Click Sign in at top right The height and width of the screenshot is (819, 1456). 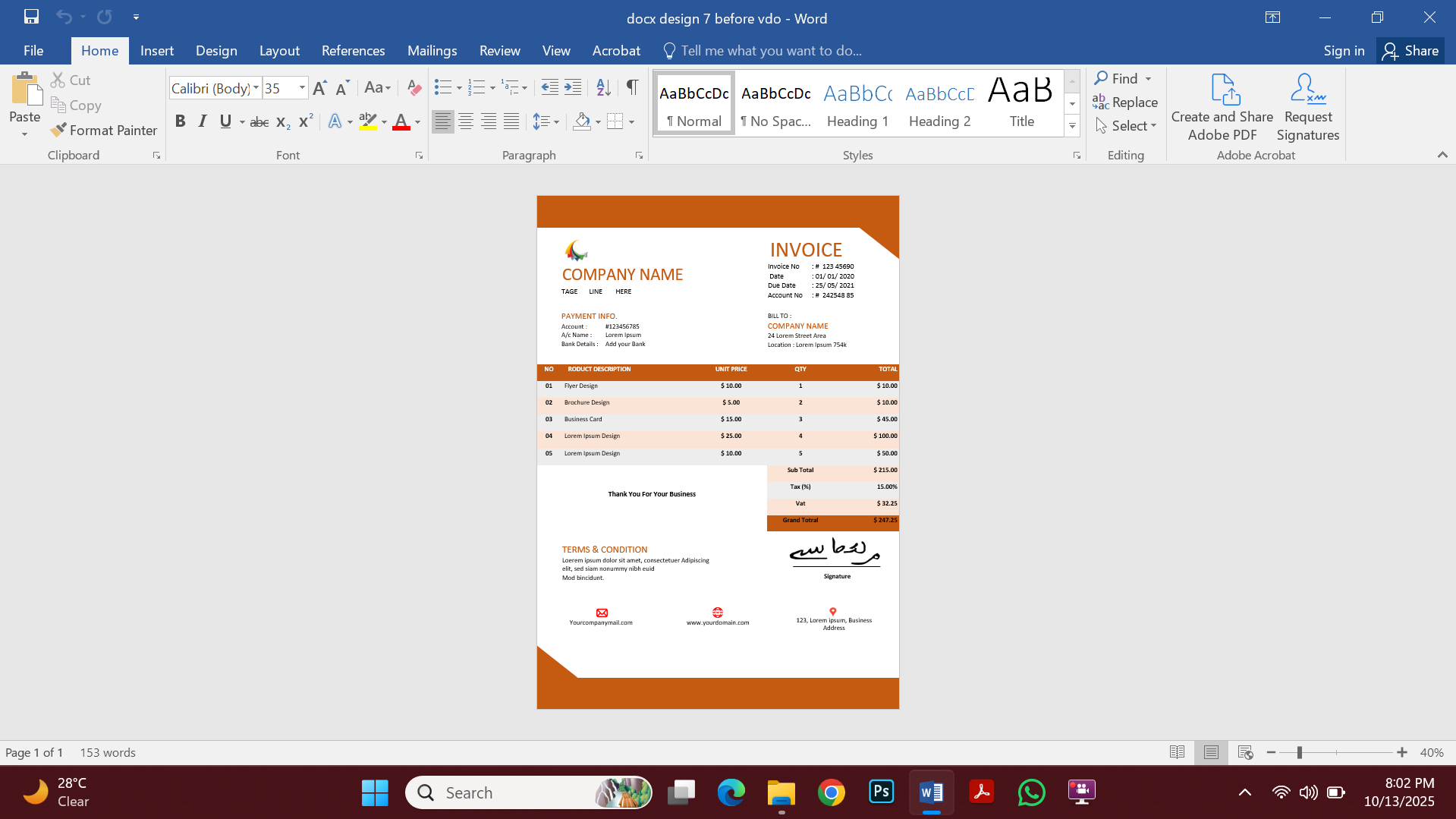point(1343,50)
